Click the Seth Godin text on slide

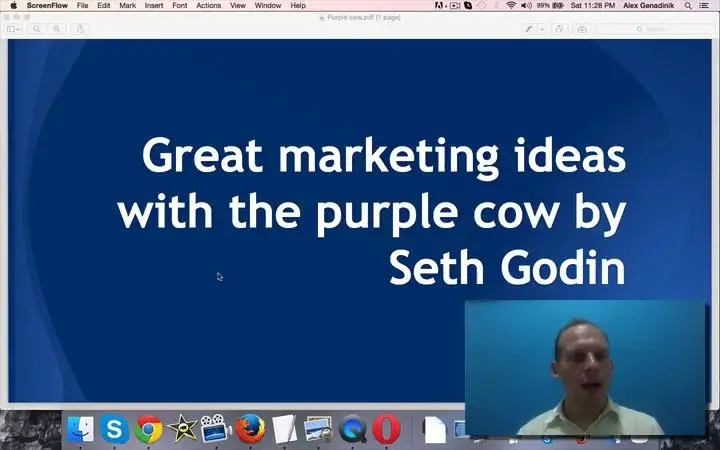click(x=507, y=268)
